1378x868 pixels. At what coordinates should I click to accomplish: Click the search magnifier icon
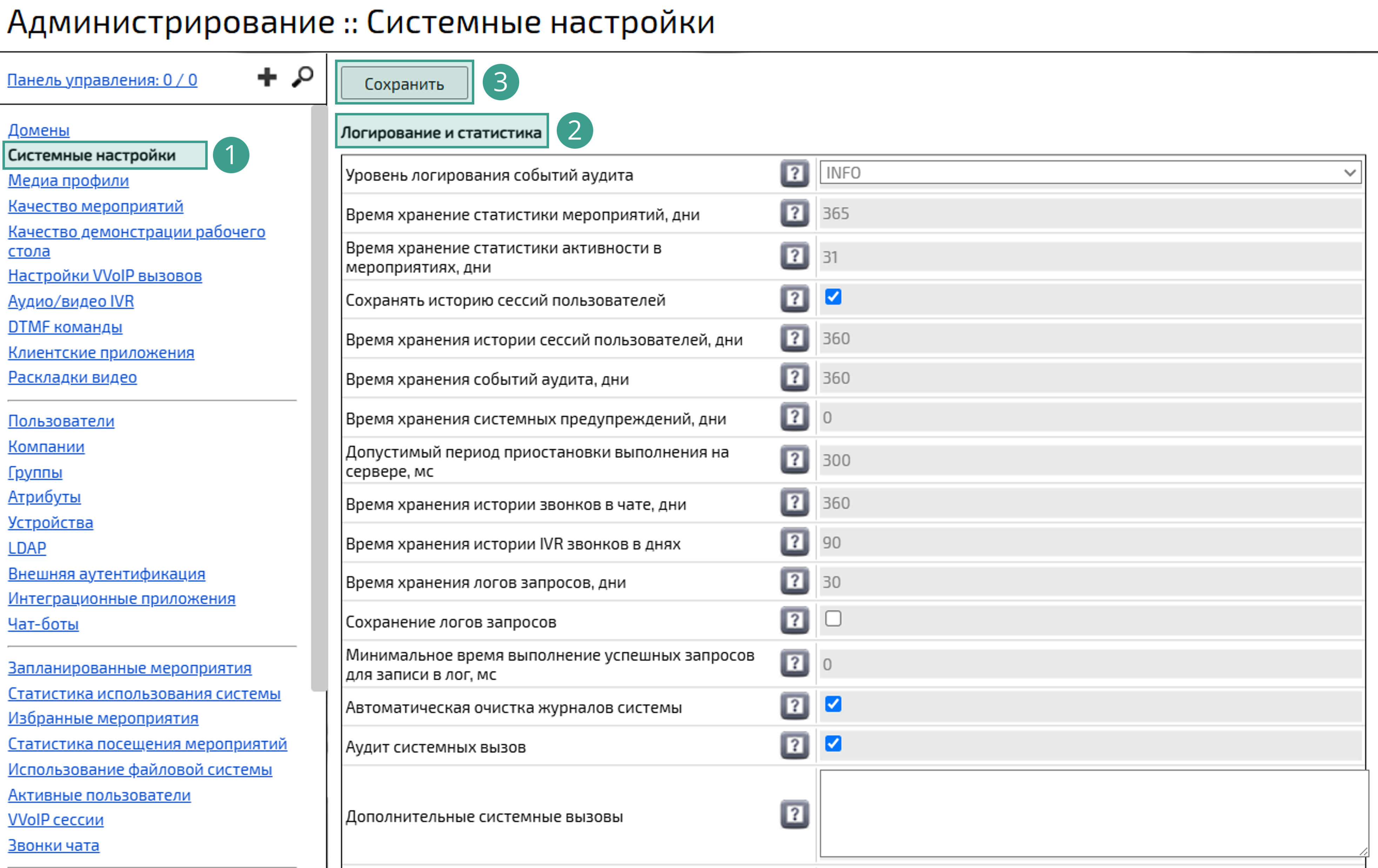(x=303, y=77)
